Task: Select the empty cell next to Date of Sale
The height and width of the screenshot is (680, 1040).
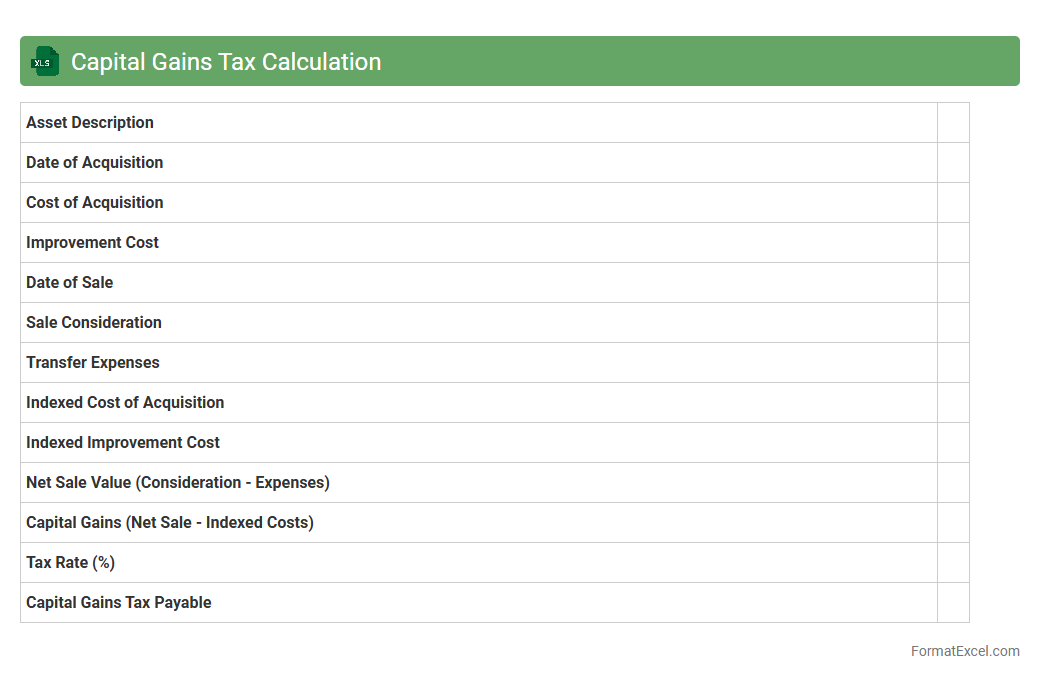Action: point(953,283)
